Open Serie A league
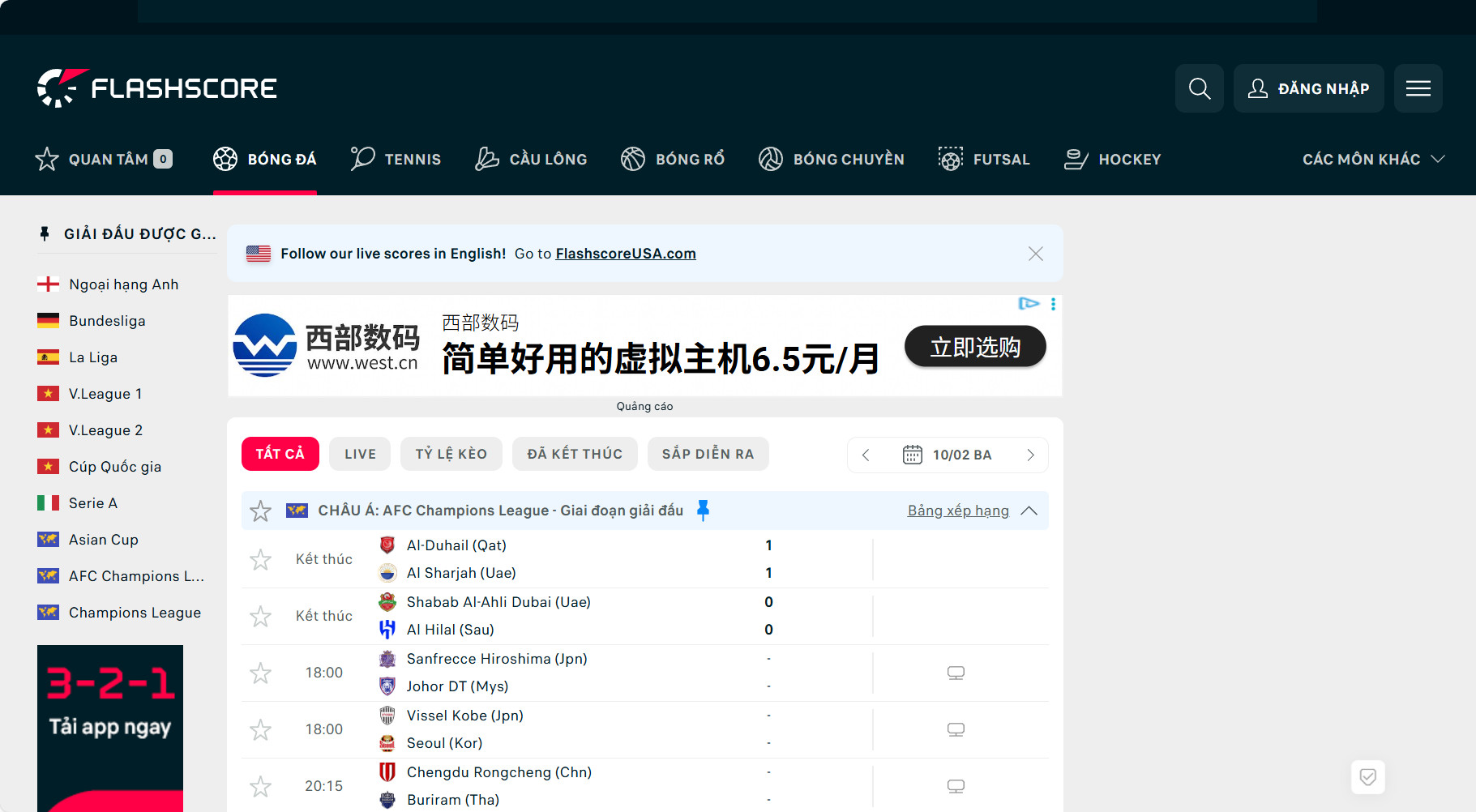Screen dimensions: 1476x812 tap(92, 503)
